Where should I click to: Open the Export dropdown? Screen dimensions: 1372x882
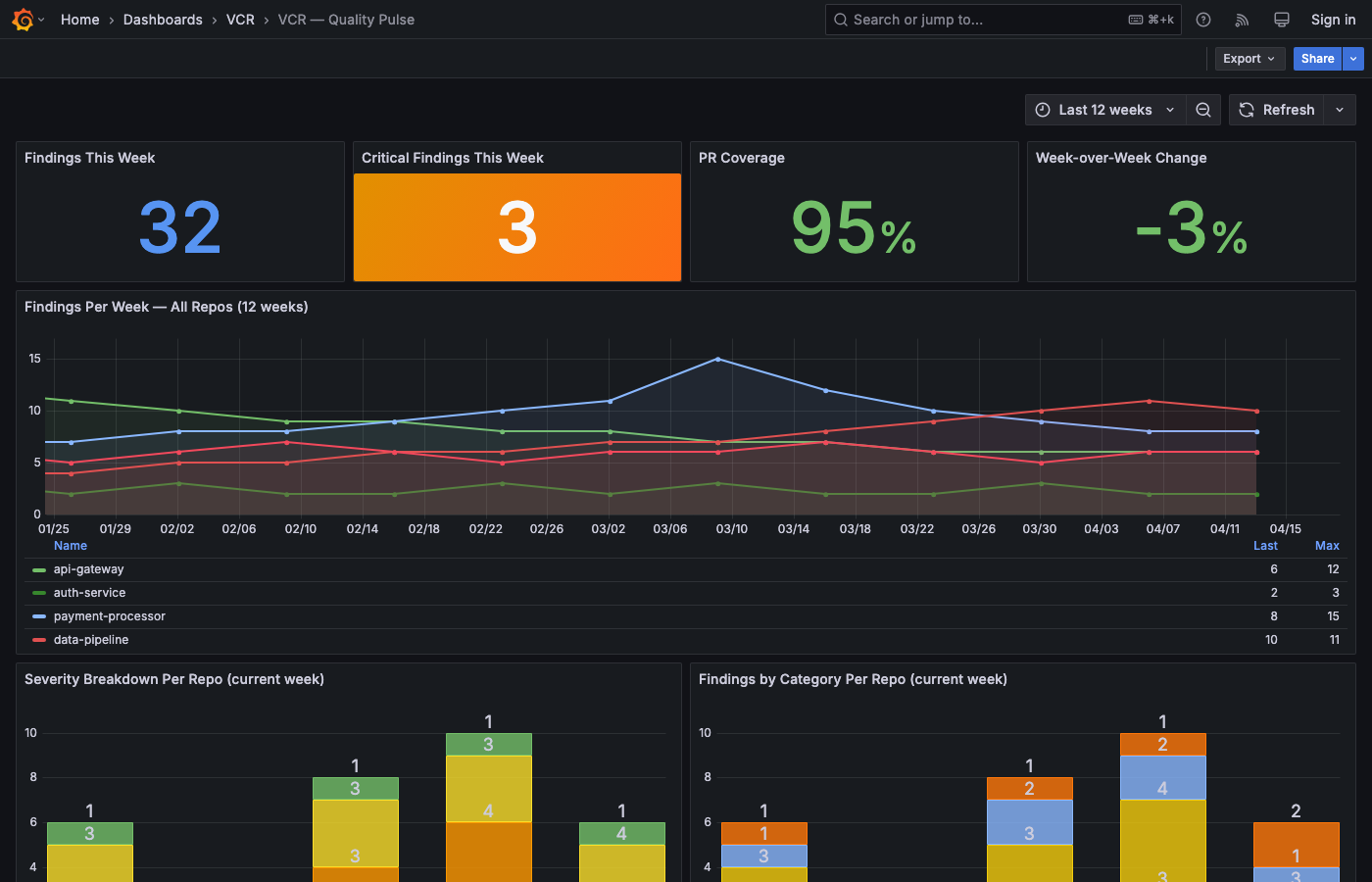click(x=1249, y=58)
